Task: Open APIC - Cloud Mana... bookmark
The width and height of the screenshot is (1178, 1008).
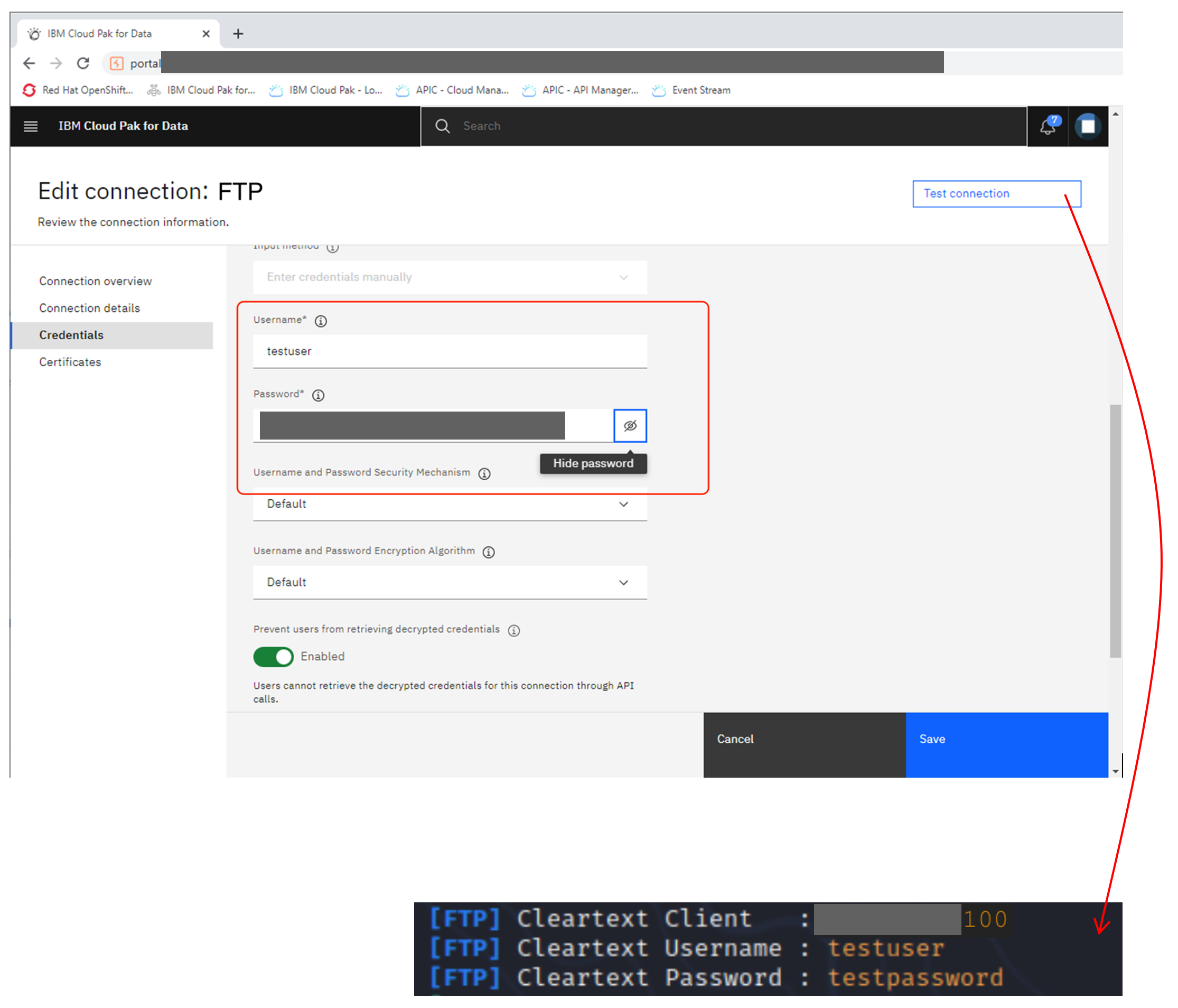Action: [x=453, y=90]
